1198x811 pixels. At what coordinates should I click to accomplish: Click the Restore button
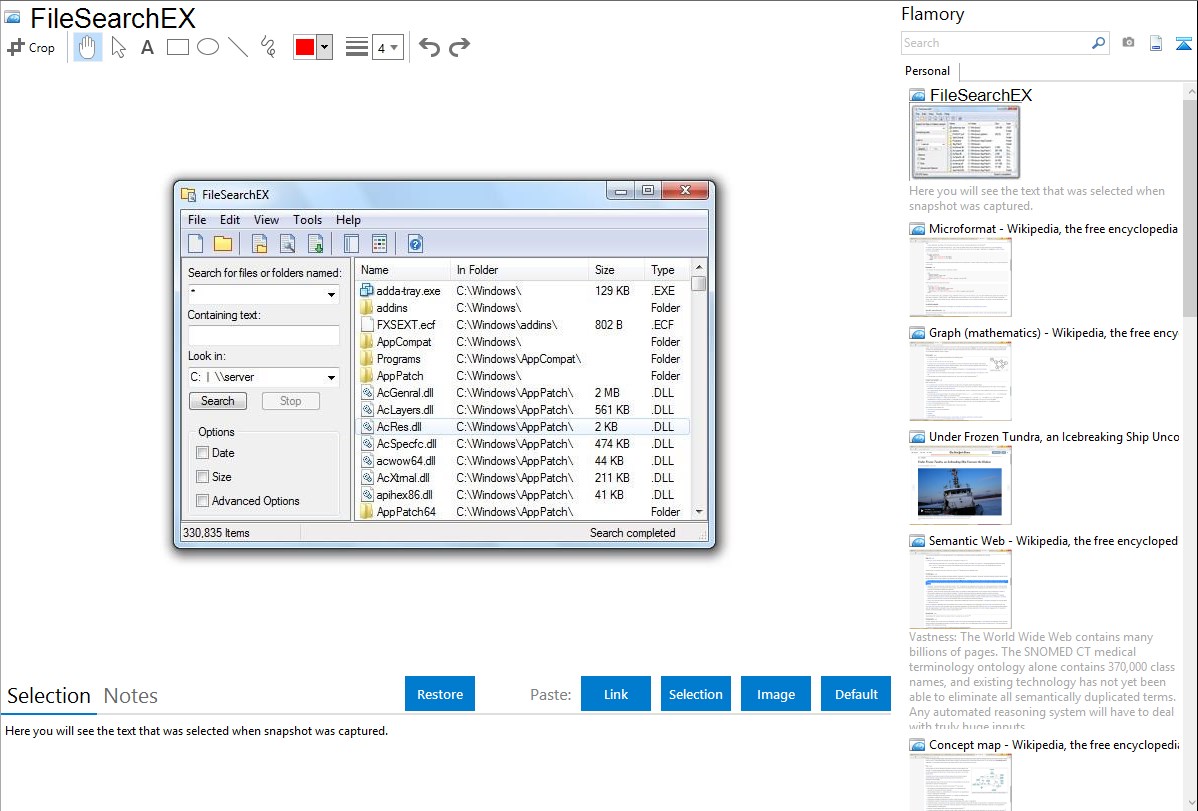[440, 694]
